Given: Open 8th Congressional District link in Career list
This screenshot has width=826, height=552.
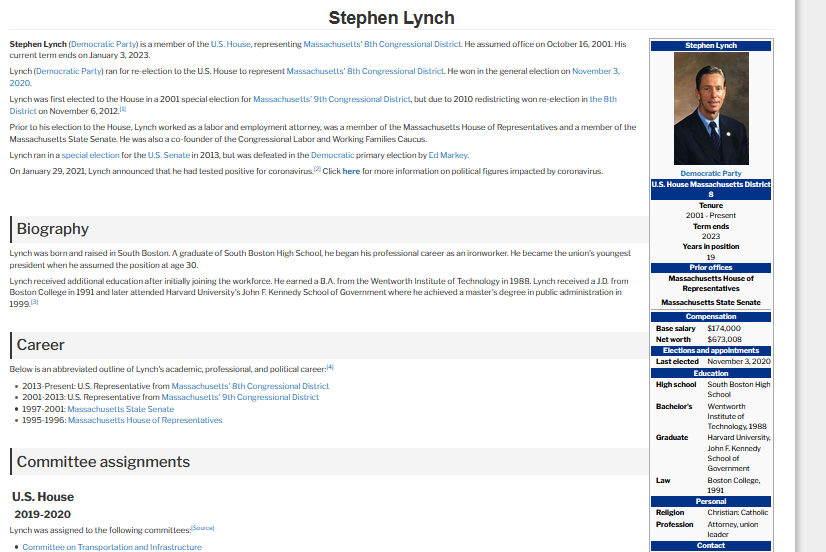Looking at the screenshot, I should pyautogui.click(x=250, y=386).
